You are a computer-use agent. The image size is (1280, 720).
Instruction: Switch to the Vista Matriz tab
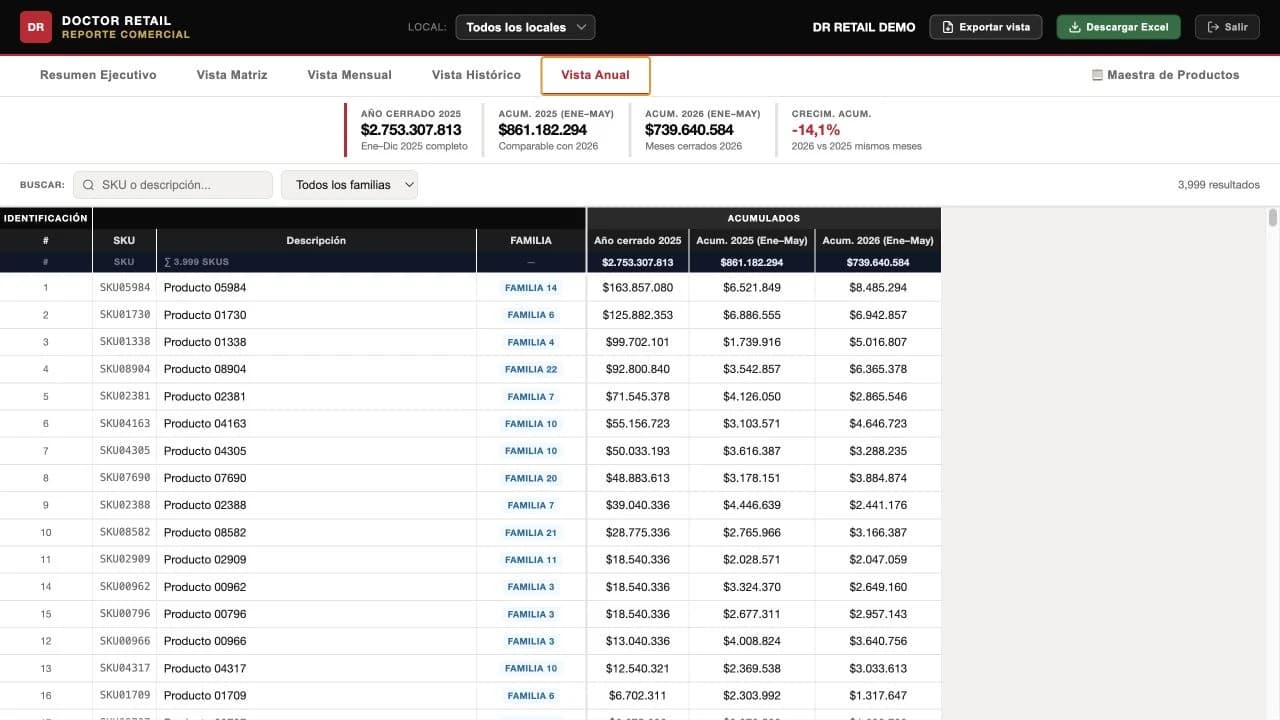pyautogui.click(x=232, y=75)
